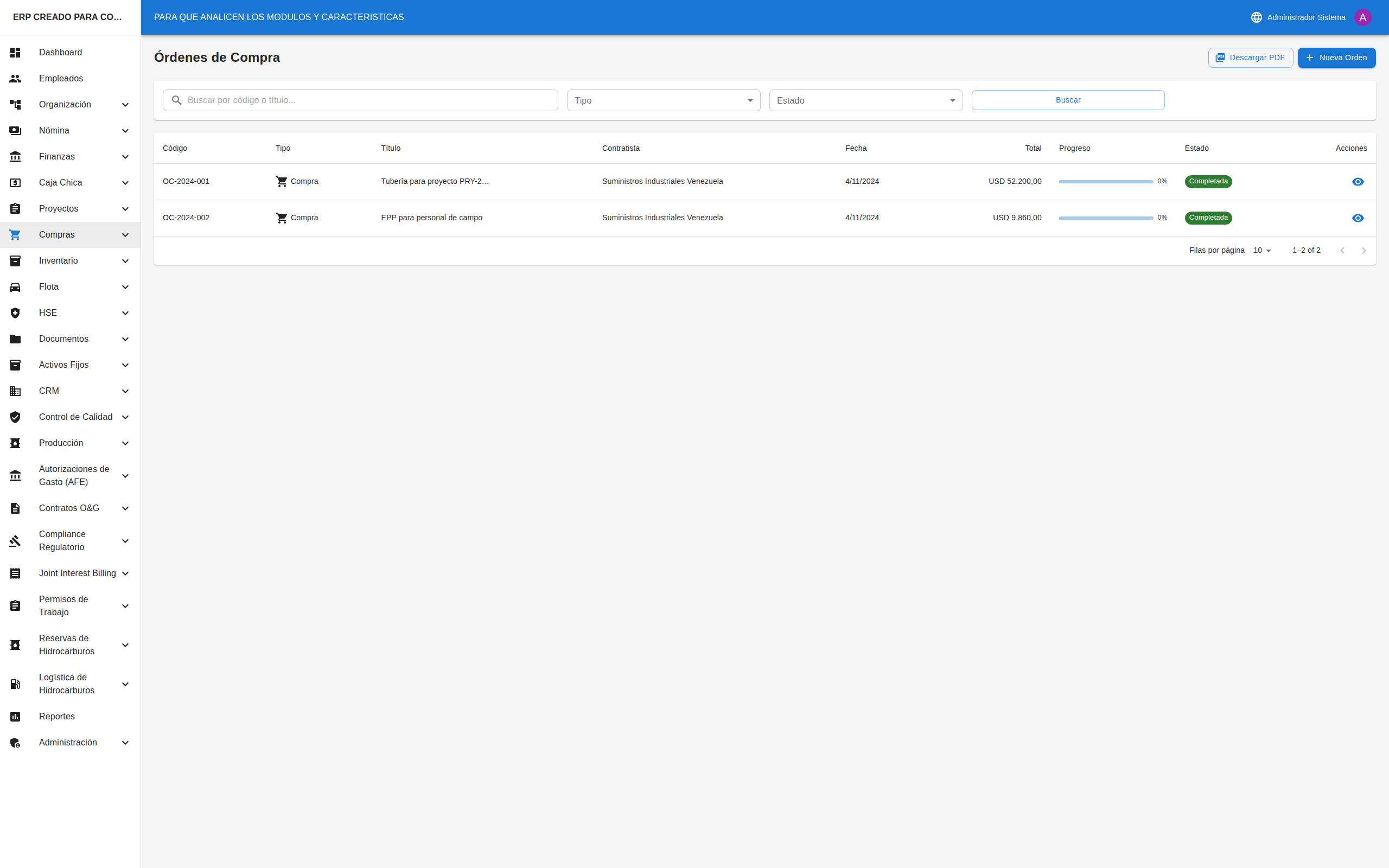Open the Tipo filter dropdown
The image size is (1389, 868).
click(663, 100)
